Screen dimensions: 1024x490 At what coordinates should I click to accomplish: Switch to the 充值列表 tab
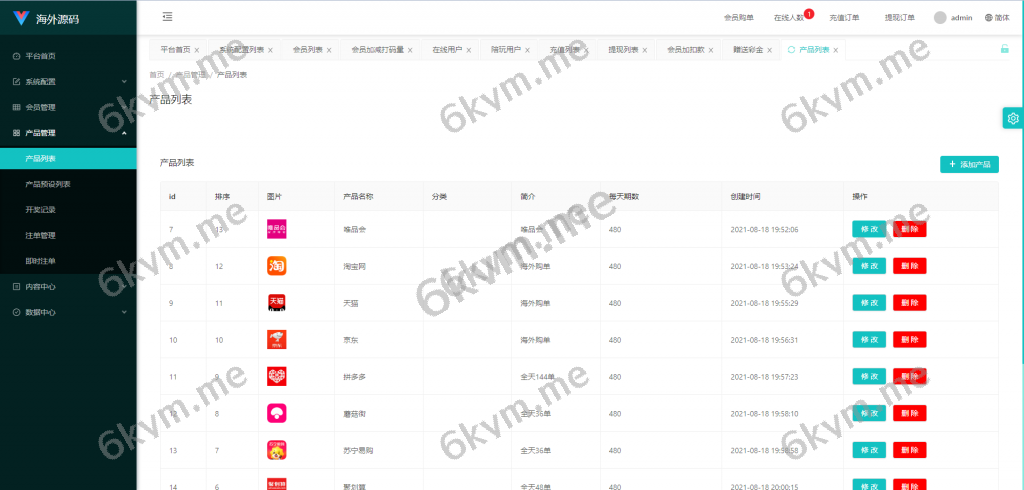pyautogui.click(x=565, y=50)
